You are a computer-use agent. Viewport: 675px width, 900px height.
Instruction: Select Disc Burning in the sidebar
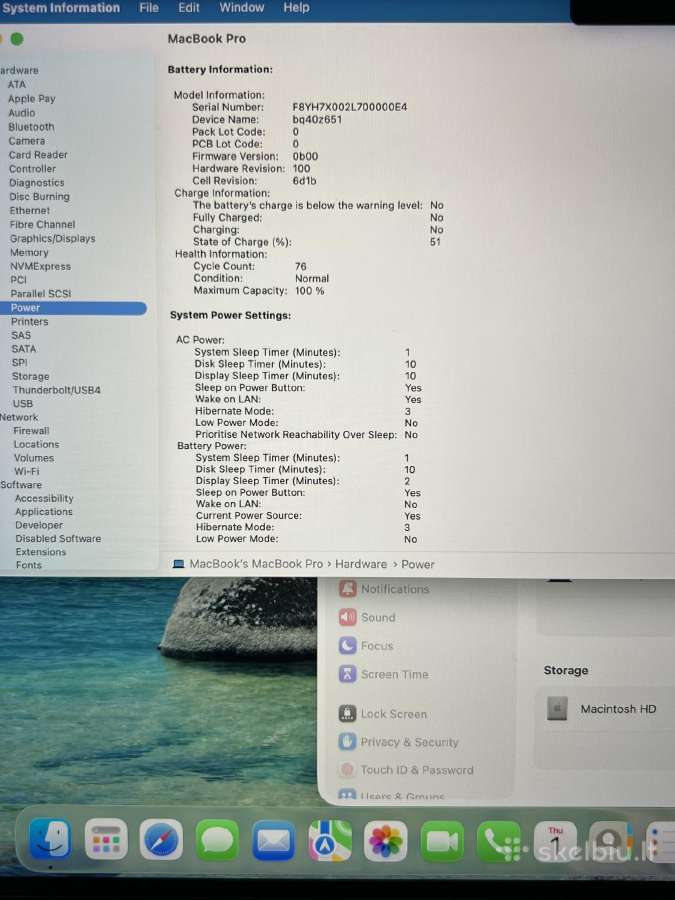[x=39, y=196]
